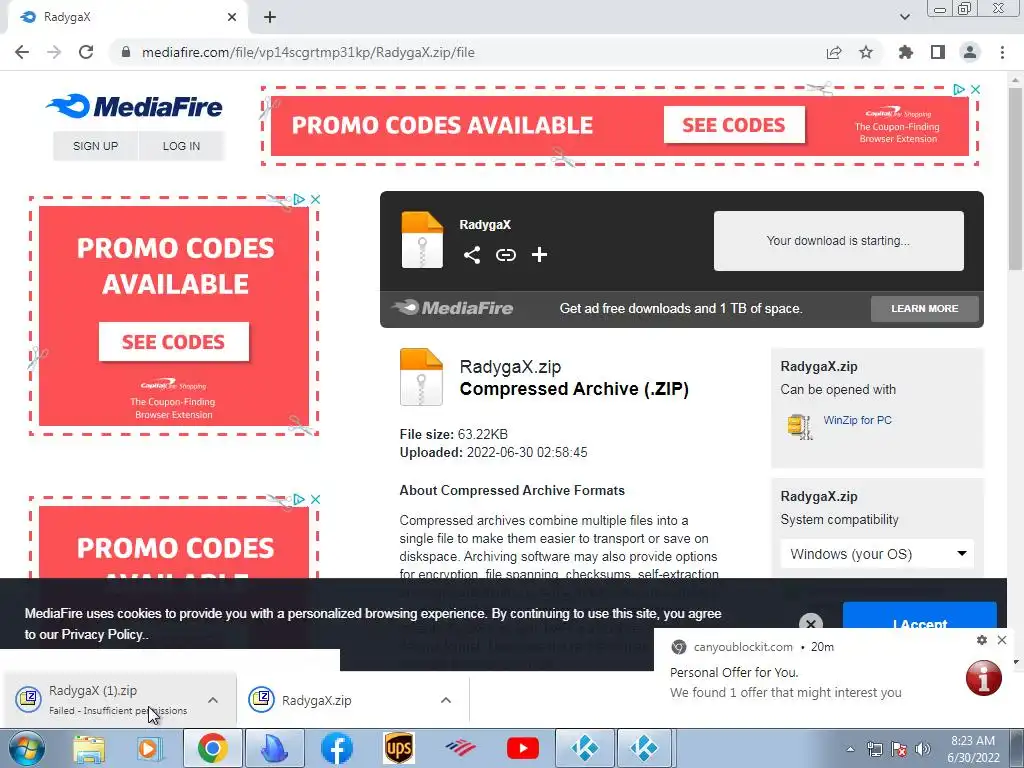Image resolution: width=1024 pixels, height=768 pixels.
Task: Click the LEARN MORE button
Action: point(925,308)
